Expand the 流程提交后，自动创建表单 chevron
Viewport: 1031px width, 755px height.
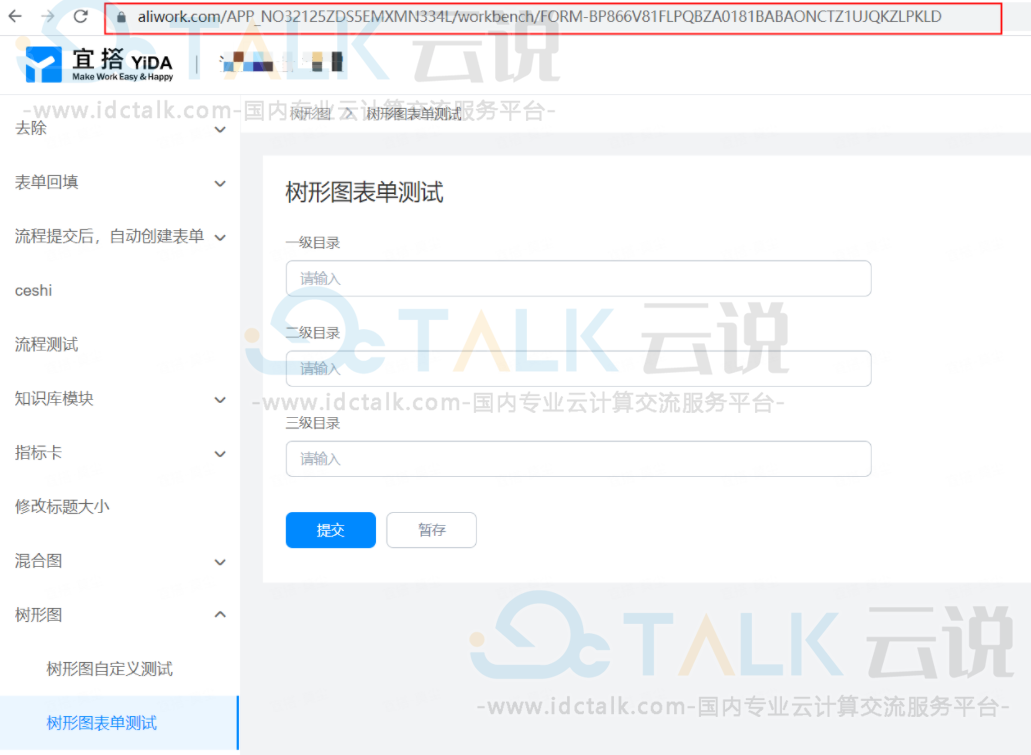(220, 237)
